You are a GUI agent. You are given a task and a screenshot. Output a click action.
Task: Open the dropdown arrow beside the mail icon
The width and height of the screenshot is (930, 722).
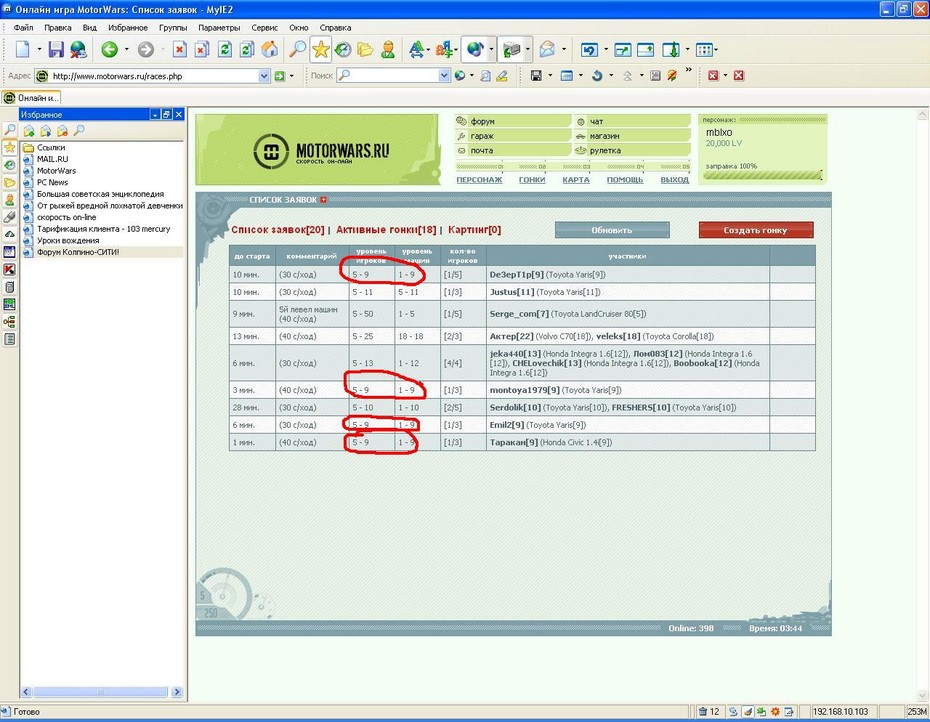[563, 50]
